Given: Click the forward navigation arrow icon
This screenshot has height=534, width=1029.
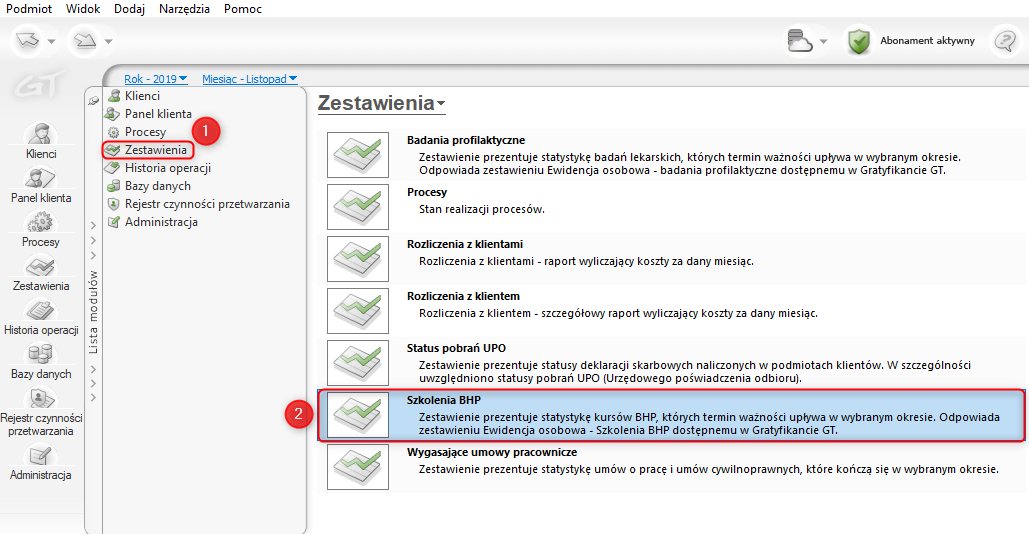Looking at the screenshot, I should click(85, 41).
